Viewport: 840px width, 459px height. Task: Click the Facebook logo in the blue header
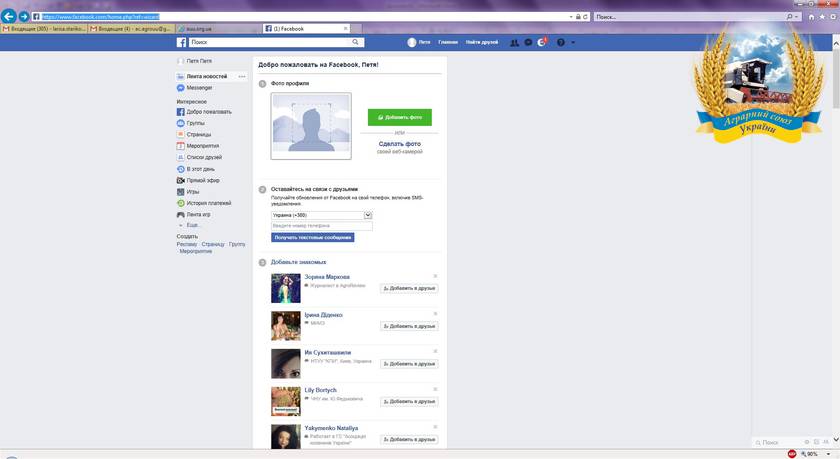(182, 42)
